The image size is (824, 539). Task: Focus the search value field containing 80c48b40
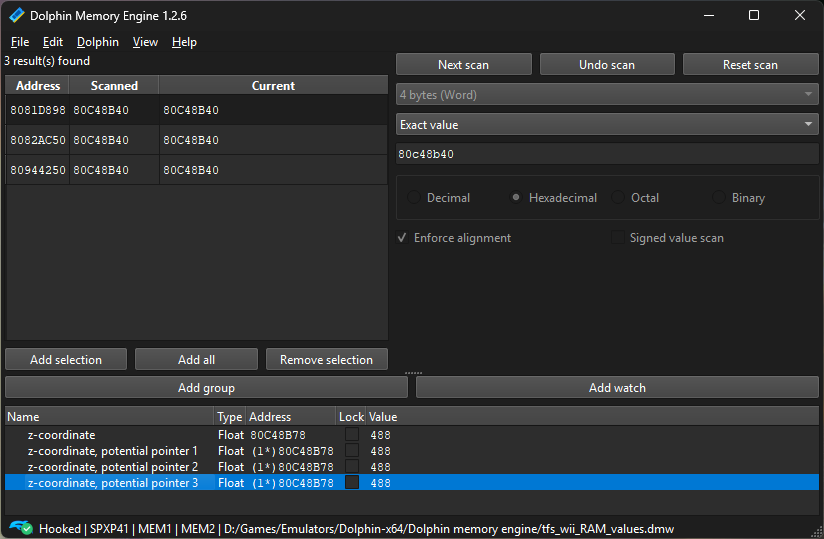pos(607,154)
